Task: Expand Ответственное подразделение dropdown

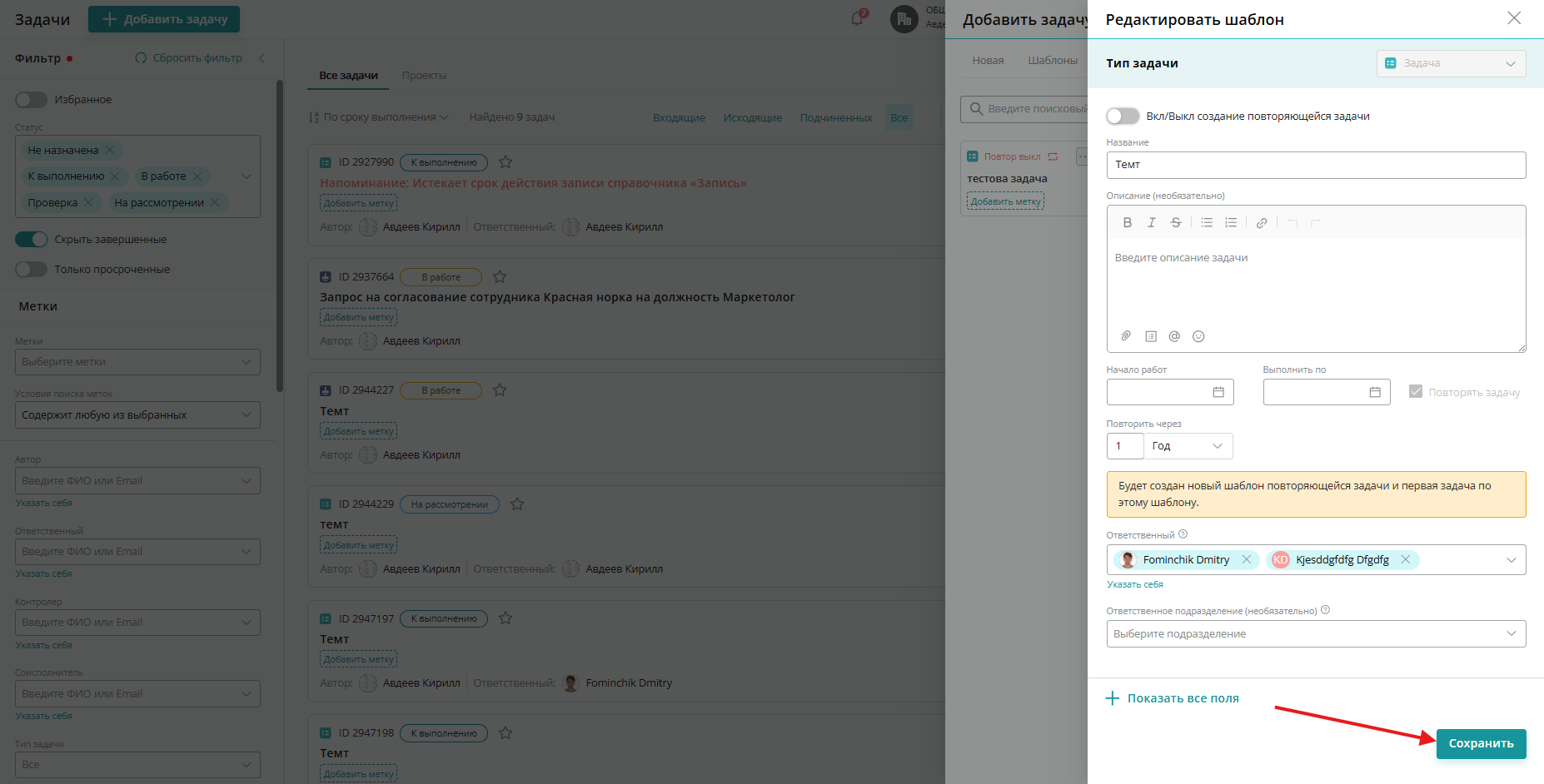Action: pyautogui.click(x=1316, y=633)
